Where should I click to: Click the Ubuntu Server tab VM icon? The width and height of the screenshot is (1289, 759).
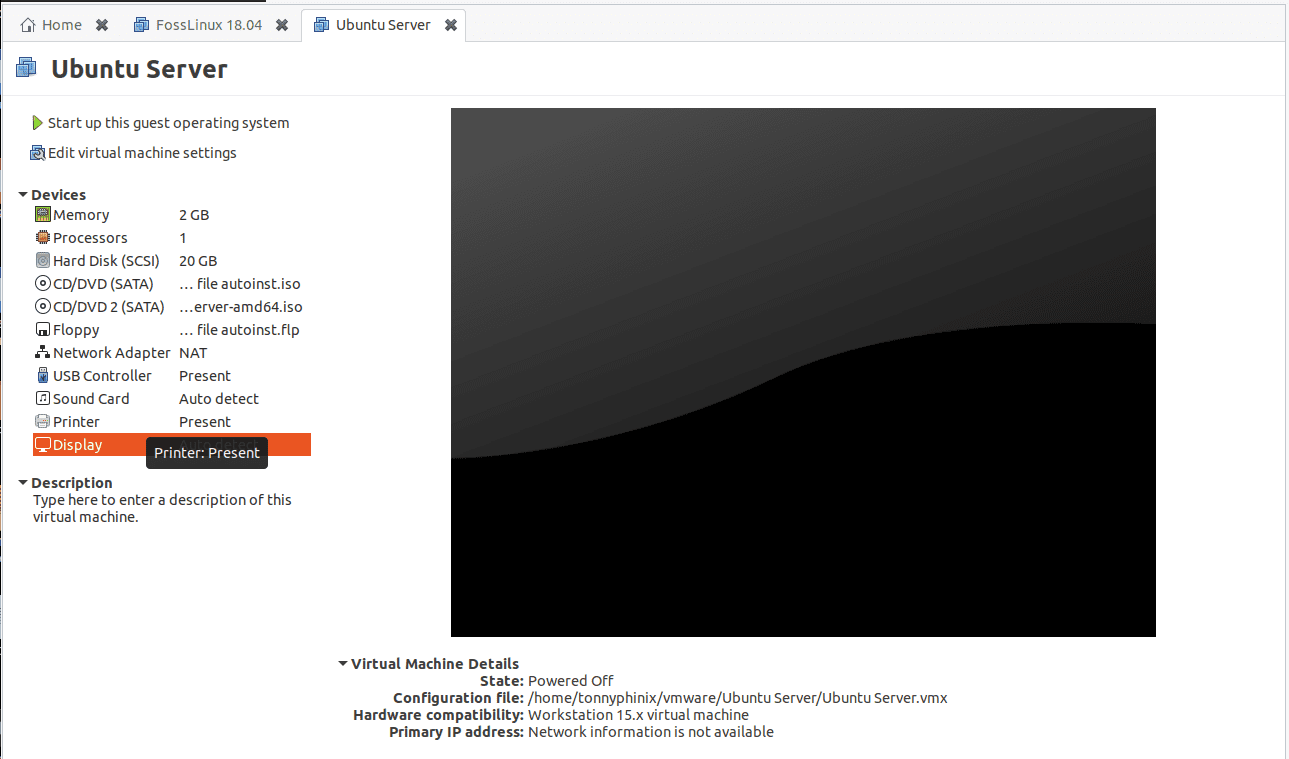[x=321, y=24]
